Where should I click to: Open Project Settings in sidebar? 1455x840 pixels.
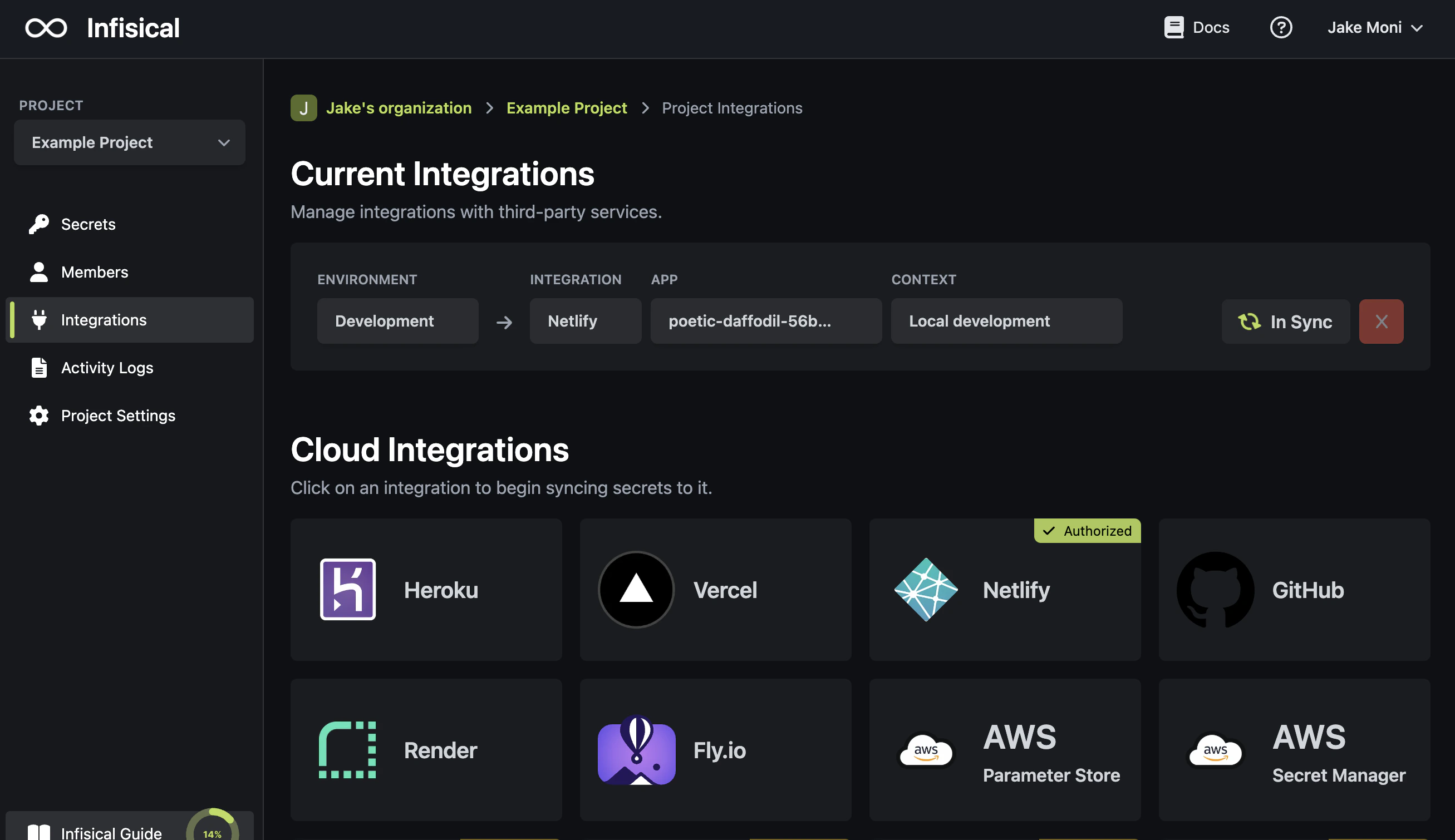click(129, 416)
